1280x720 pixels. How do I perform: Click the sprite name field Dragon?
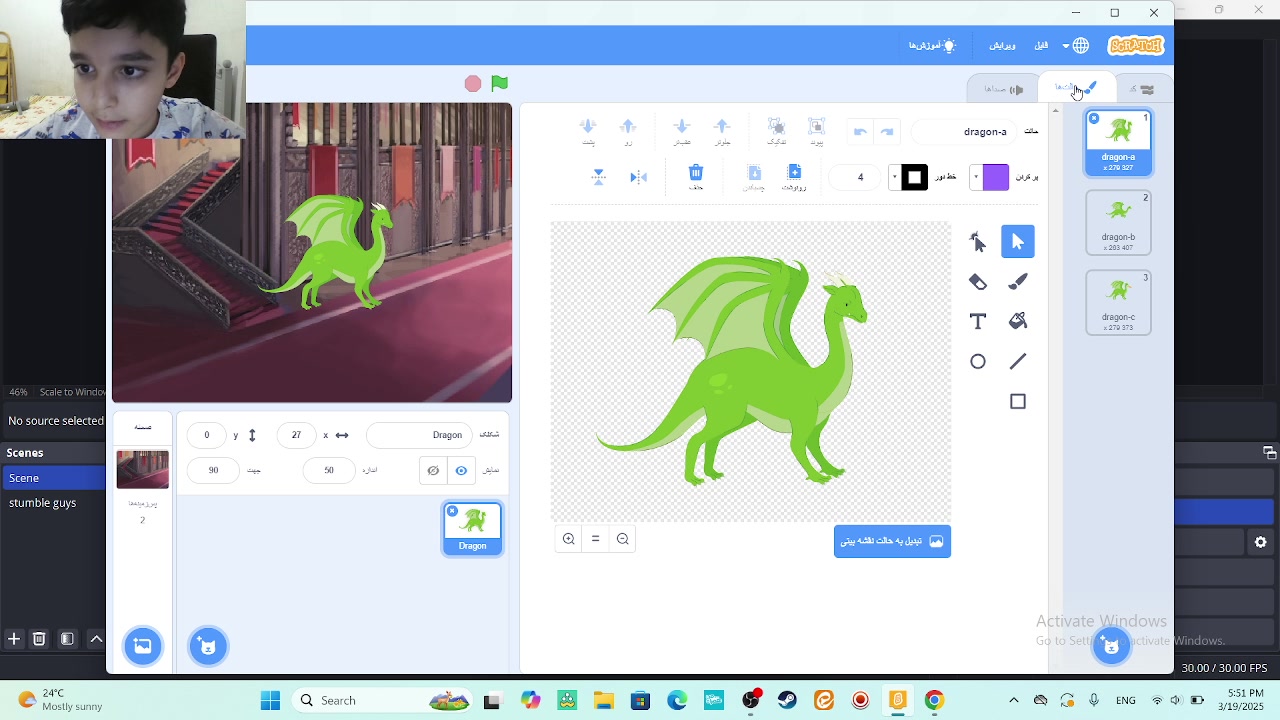(x=419, y=435)
